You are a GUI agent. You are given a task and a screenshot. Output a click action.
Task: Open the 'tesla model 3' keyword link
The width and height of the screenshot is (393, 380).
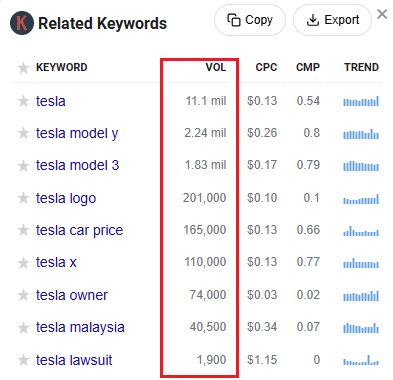pos(77,165)
